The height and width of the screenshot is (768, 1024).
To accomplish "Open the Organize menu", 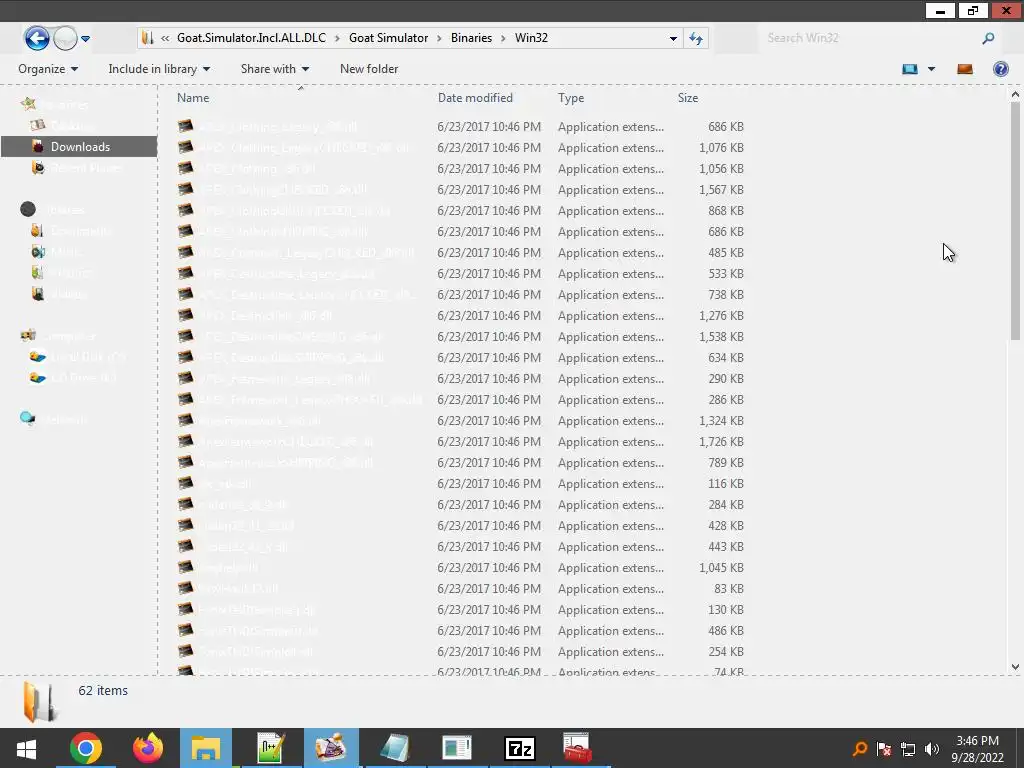I will 48,69.
